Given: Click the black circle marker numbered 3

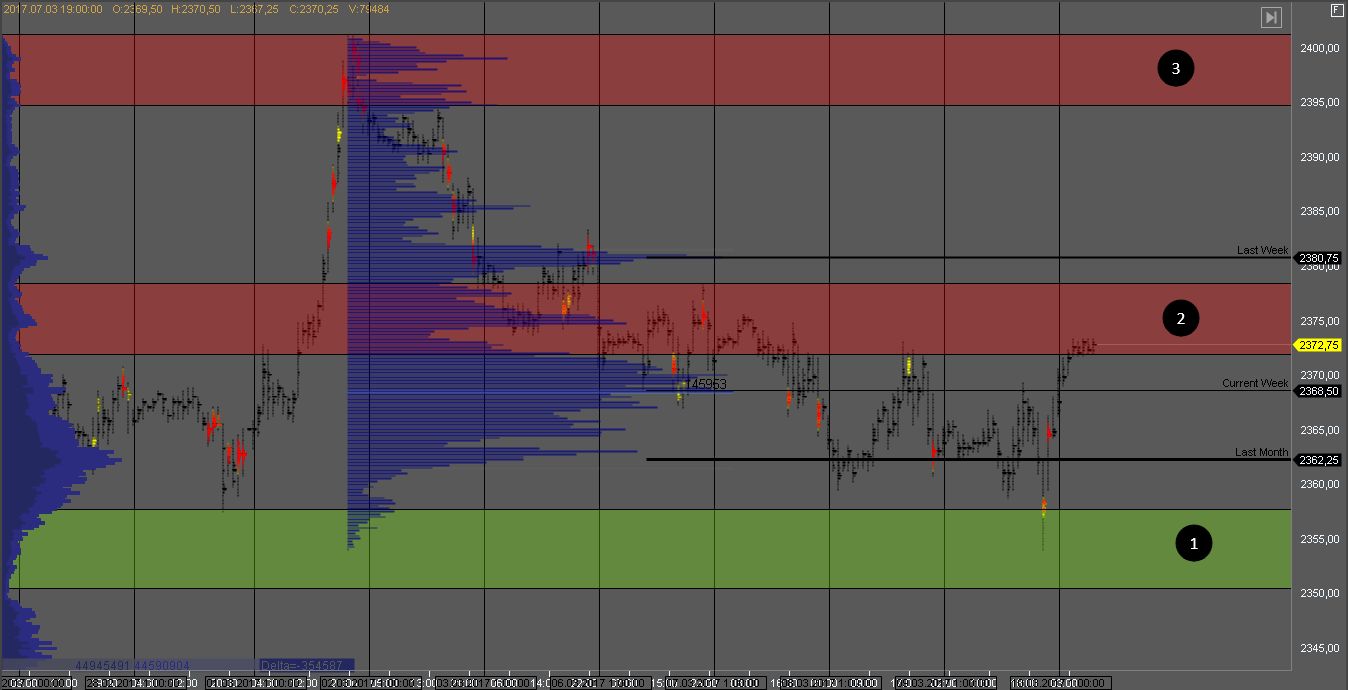Looking at the screenshot, I should (1176, 69).
